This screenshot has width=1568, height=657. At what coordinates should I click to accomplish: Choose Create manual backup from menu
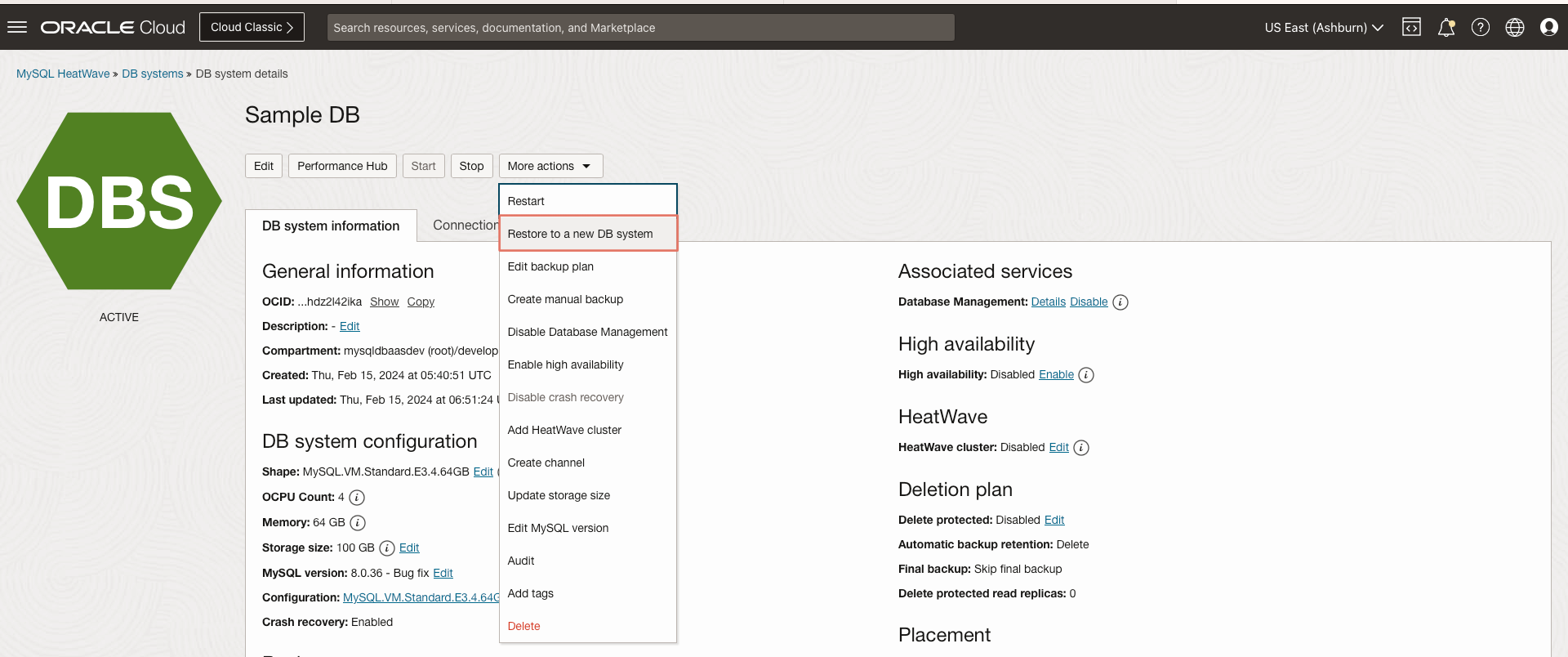tap(565, 299)
